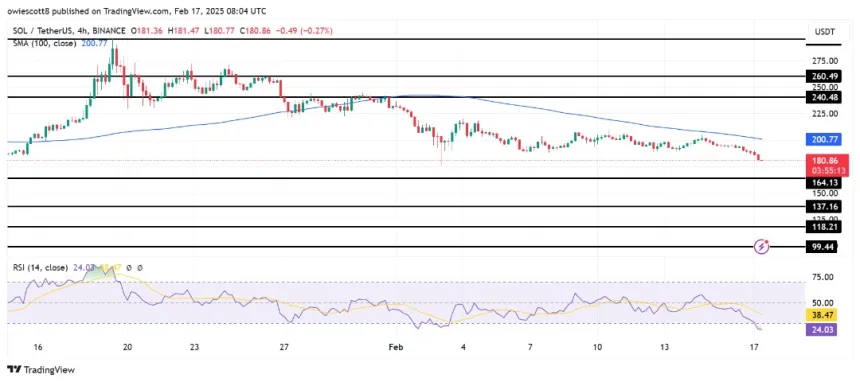Image resolution: width=860 pixels, height=382 pixels.
Task: Select the RSI (14, close) indicator label
Action: point(41,268)
